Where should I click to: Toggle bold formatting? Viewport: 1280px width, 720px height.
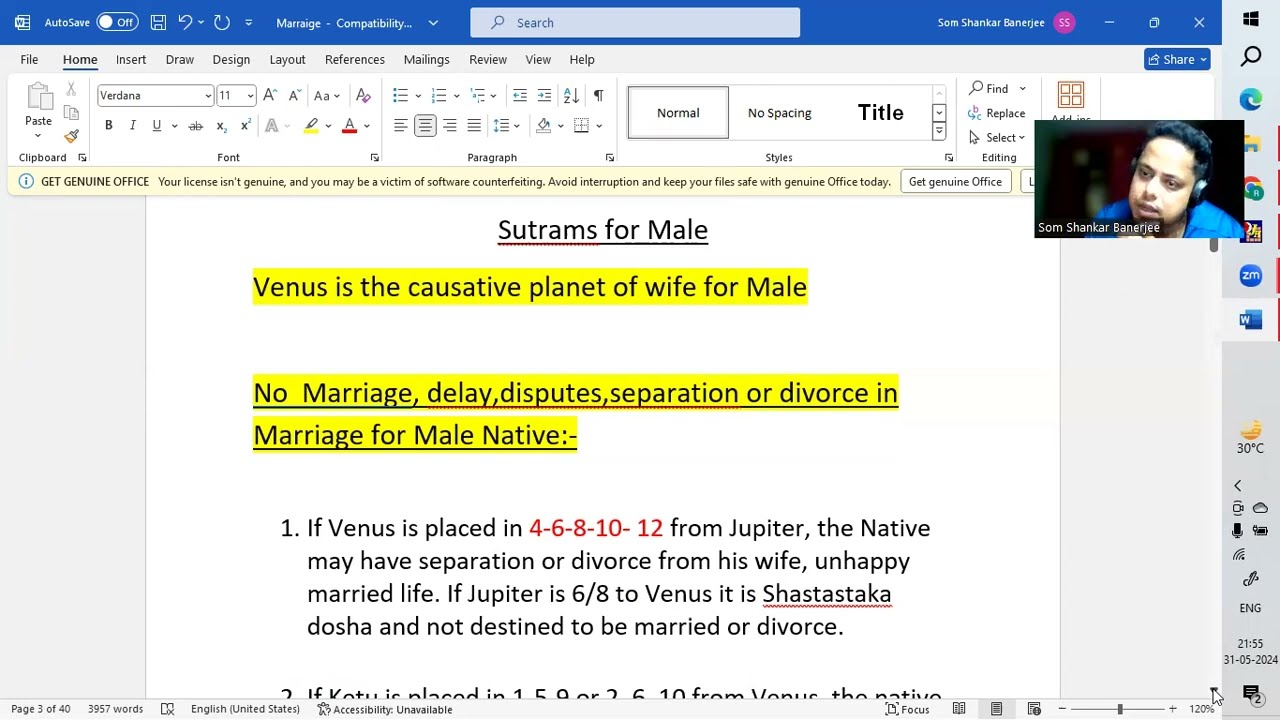coord(108,125)
